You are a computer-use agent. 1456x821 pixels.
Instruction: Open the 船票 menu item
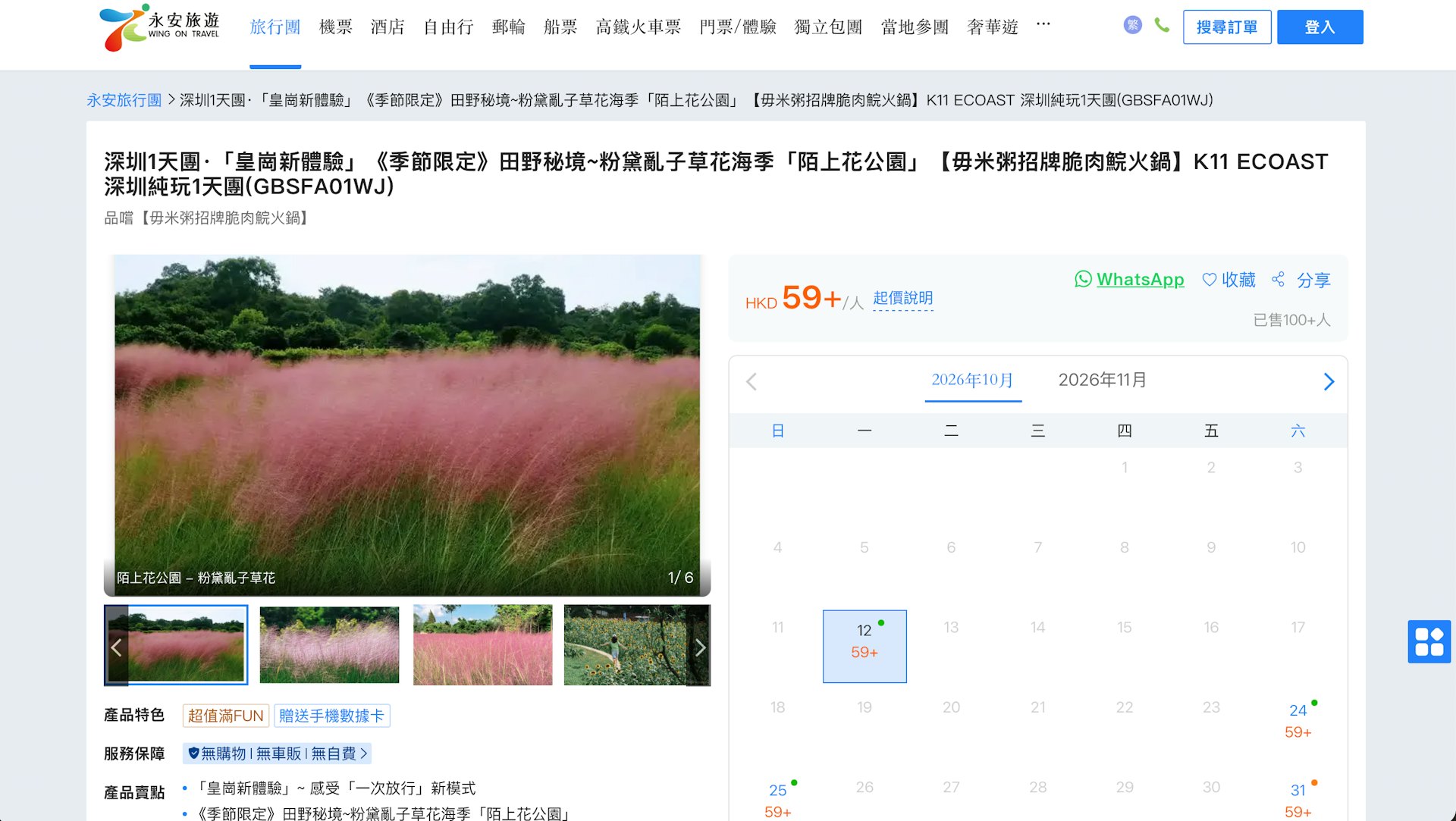(x=560, y=27)
